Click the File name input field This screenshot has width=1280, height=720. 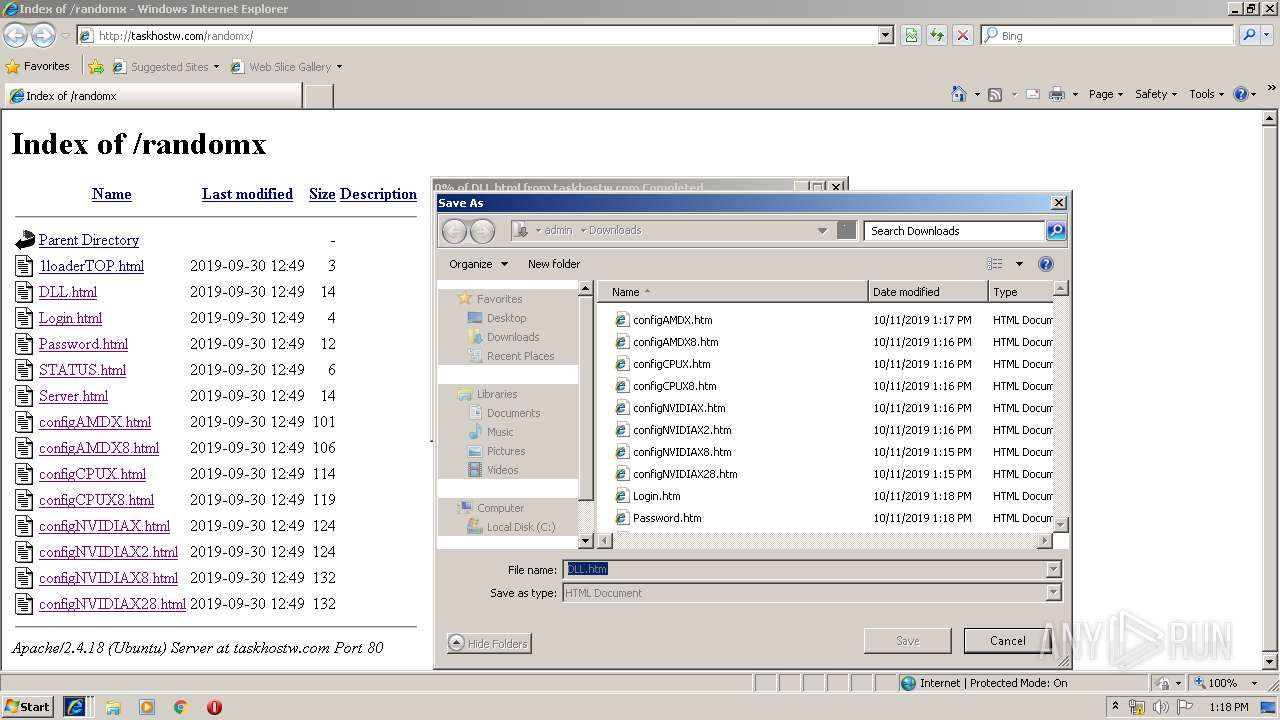click(x=804, y=569)
